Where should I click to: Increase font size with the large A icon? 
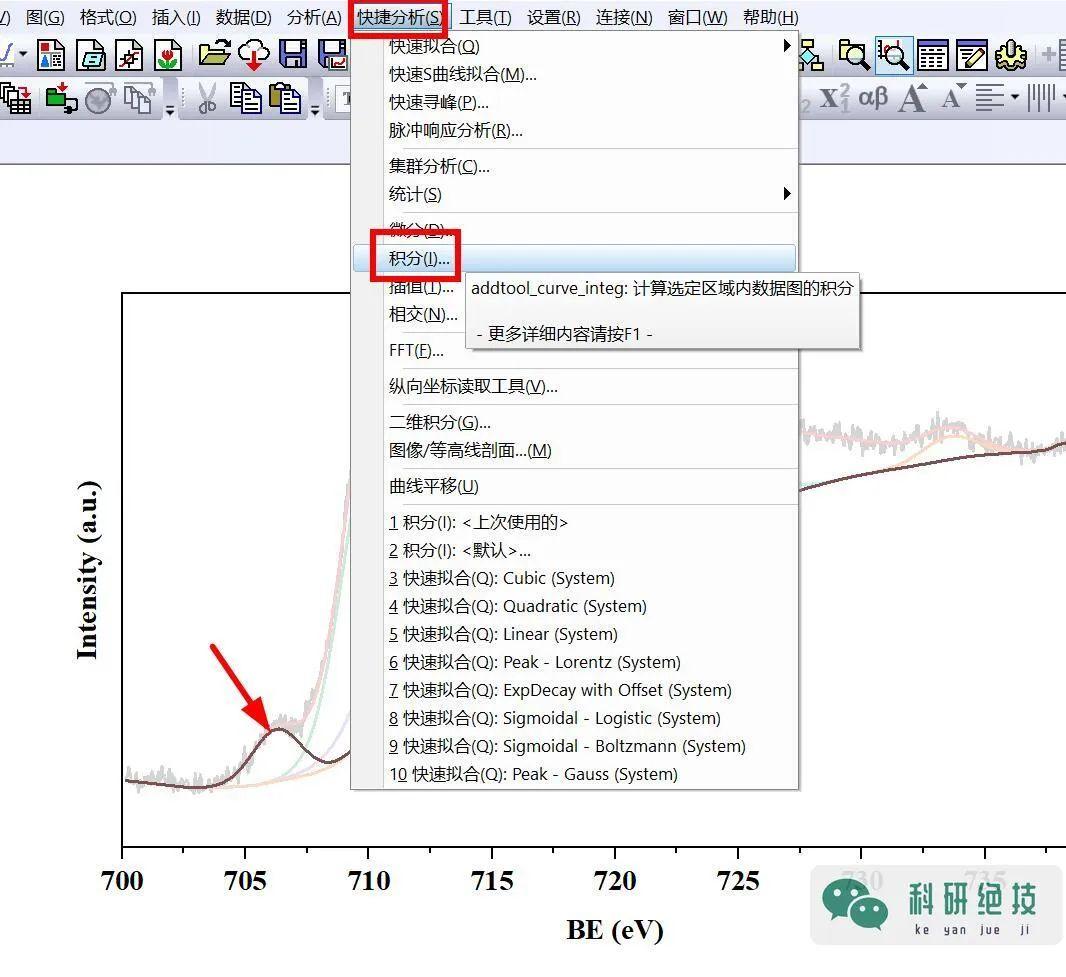913,98
